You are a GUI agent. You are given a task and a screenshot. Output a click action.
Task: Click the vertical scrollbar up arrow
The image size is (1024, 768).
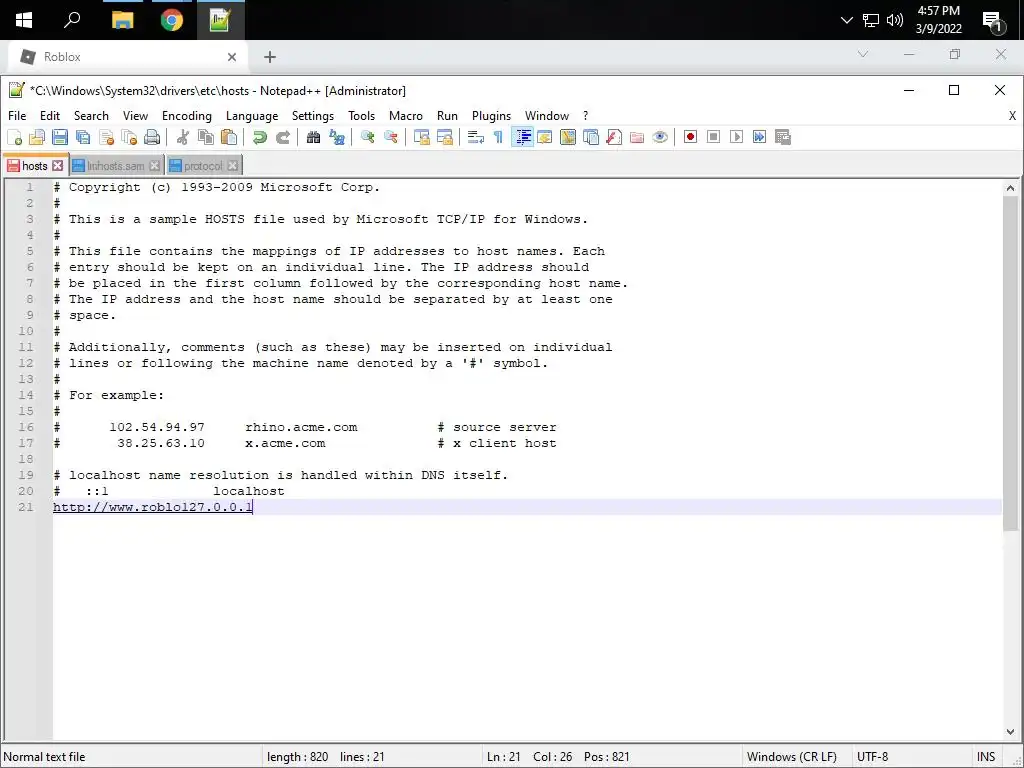click(x=1010, y=188)
